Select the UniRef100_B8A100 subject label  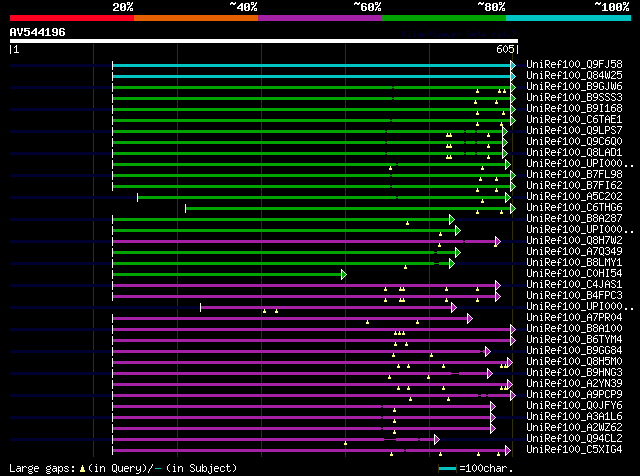pyautogui.click(x=574, y=329)
